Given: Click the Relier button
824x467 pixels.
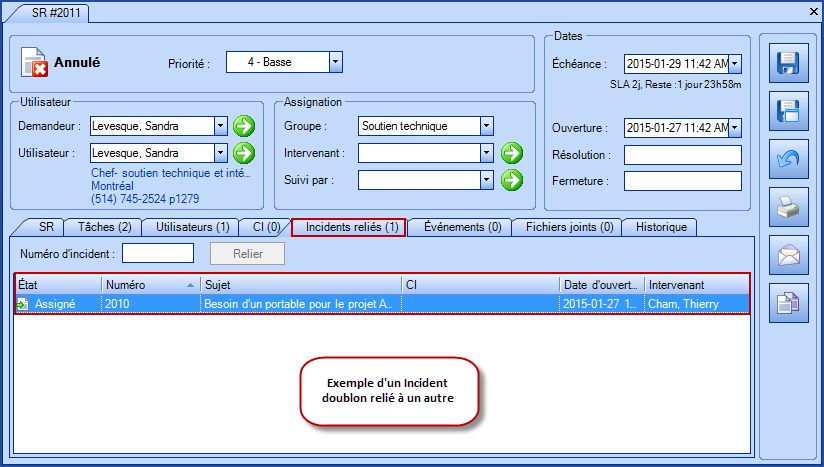Looking at the screenshot, I should [x=247, y=254].
